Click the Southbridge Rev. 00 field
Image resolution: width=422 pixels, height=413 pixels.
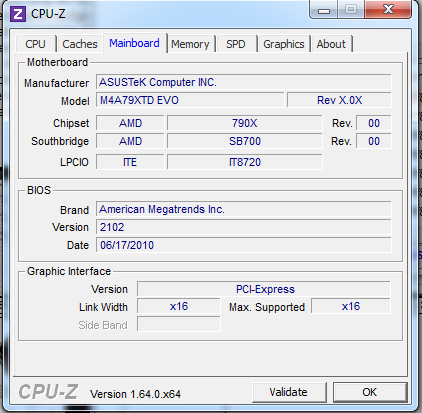click(374, 141)
